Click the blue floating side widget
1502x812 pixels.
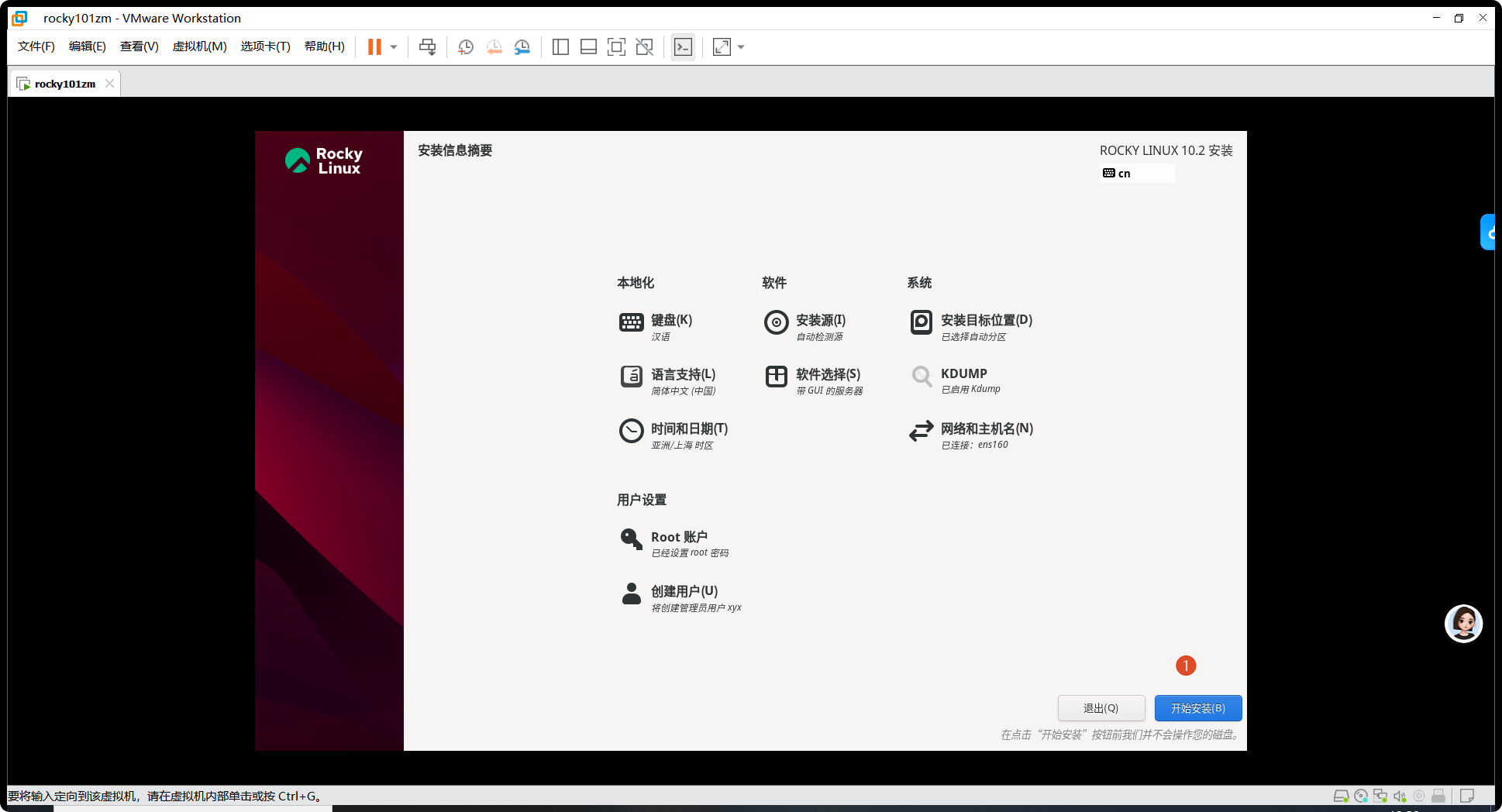[x=1489, y=232]
